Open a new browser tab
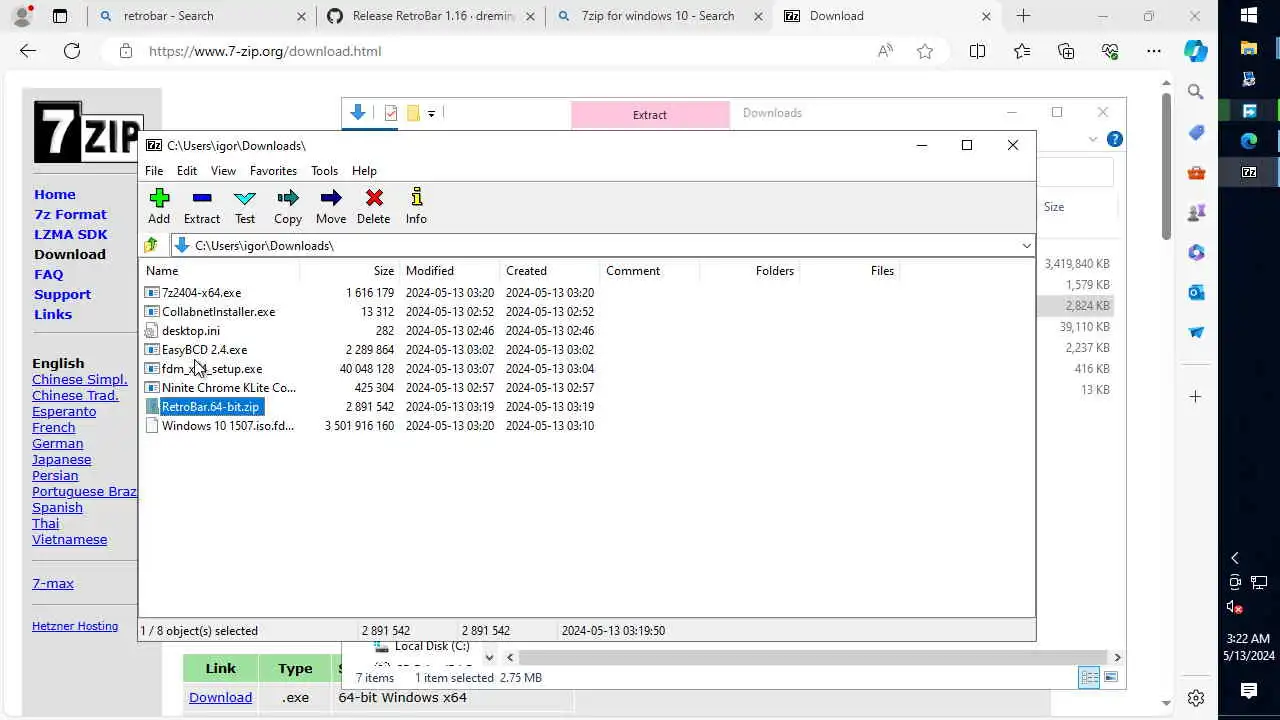 pyautogui.click(x=1023, y=16)
